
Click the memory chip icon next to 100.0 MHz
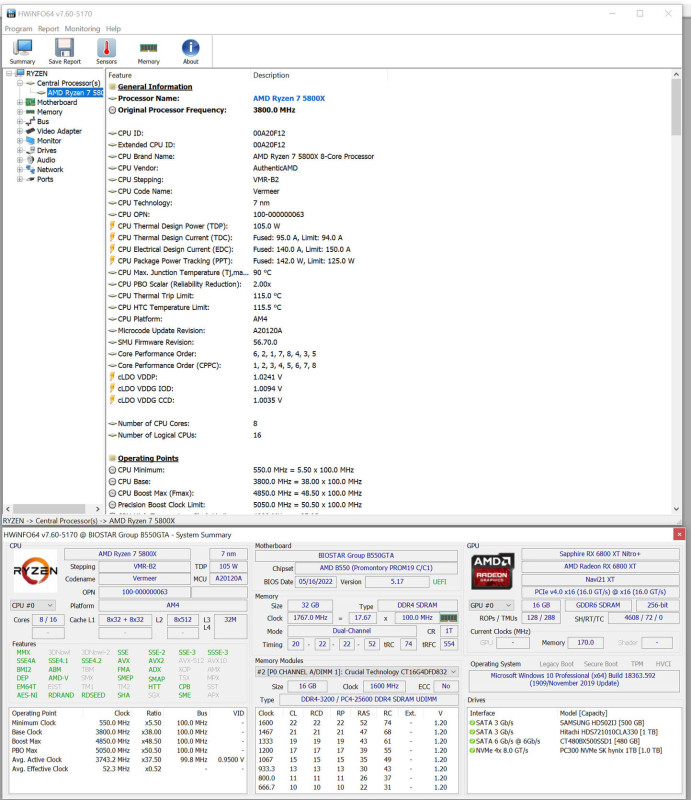coord(448,618)
